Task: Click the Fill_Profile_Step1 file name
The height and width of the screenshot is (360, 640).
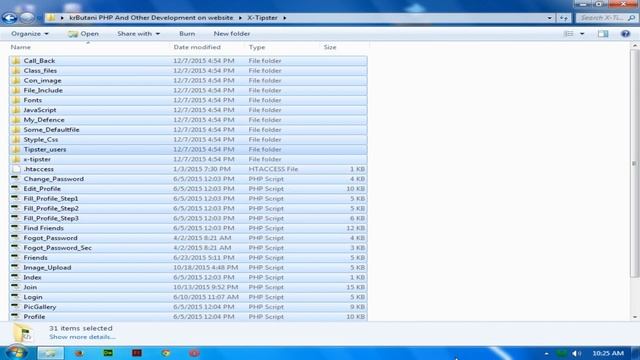Action: tap(51, 199)
